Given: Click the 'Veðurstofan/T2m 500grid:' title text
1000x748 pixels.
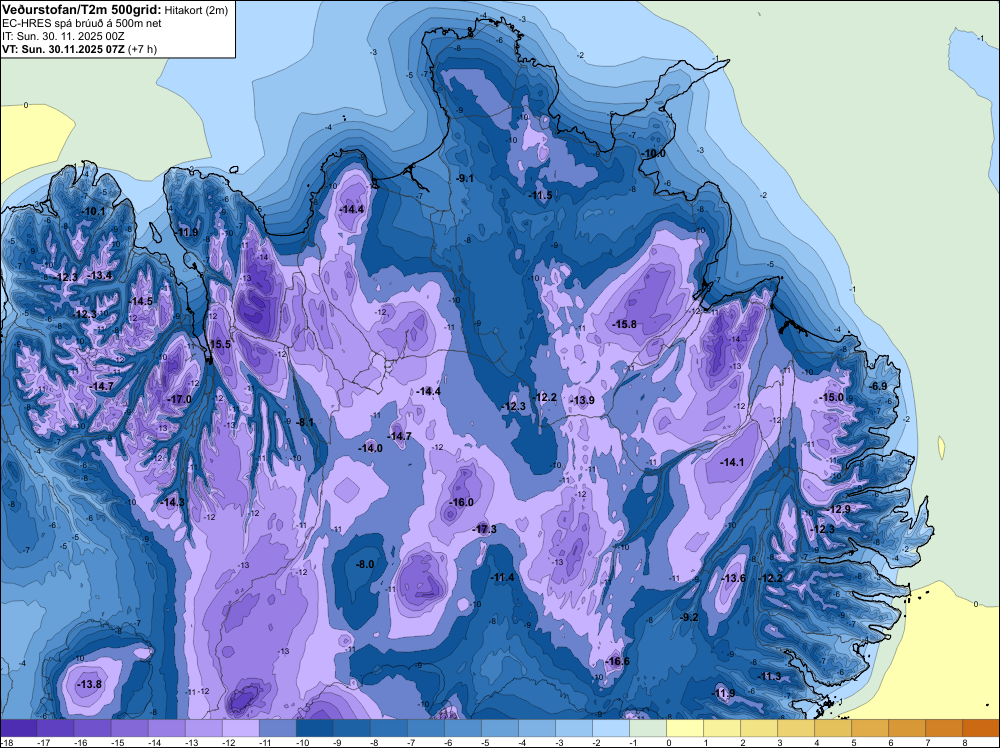Looking at the screenshot, I should (82, 9).
